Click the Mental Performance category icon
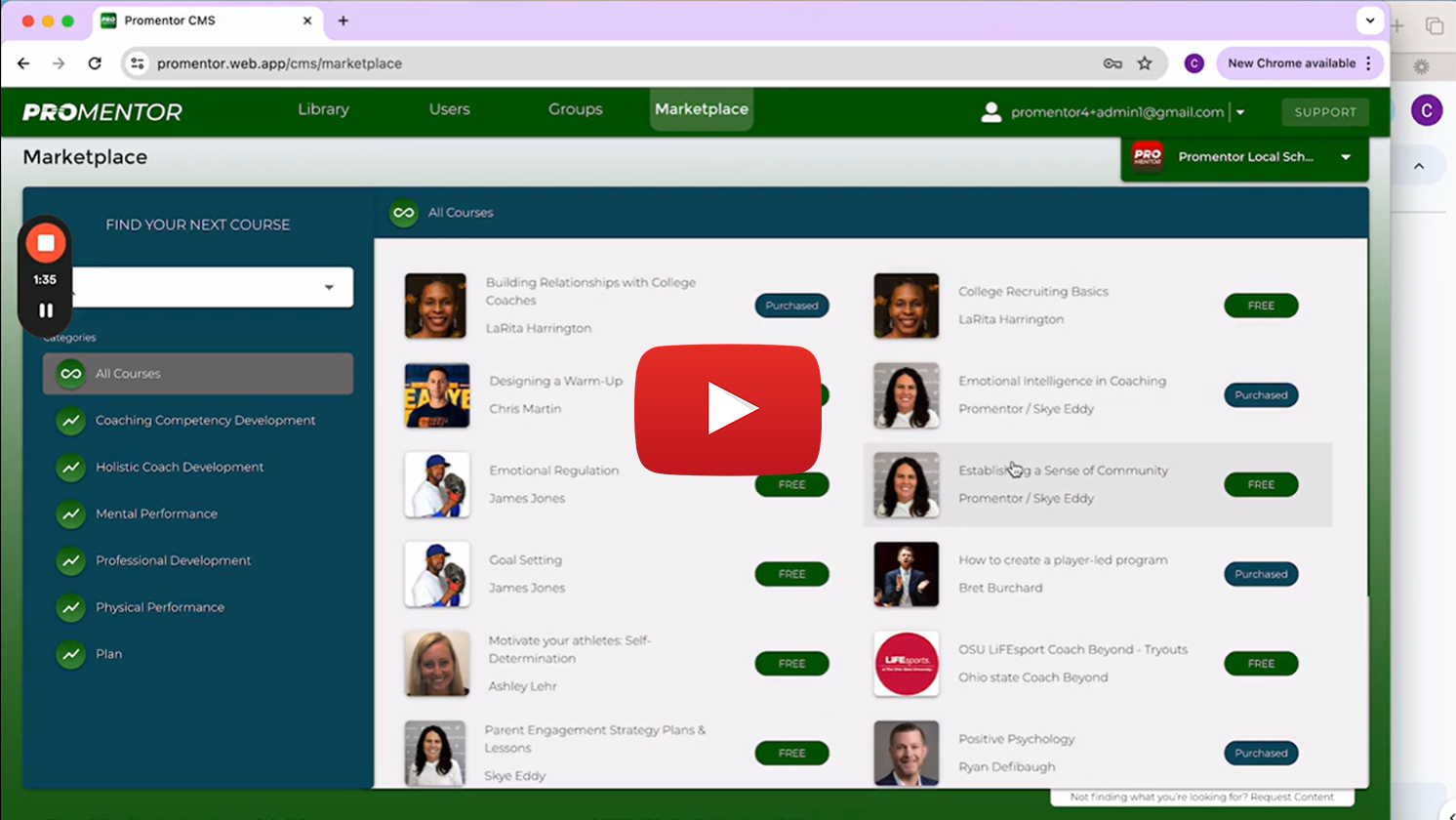The height and width of the screenshot is (820, 1456). pyautogui.click(x=70, y=514)
